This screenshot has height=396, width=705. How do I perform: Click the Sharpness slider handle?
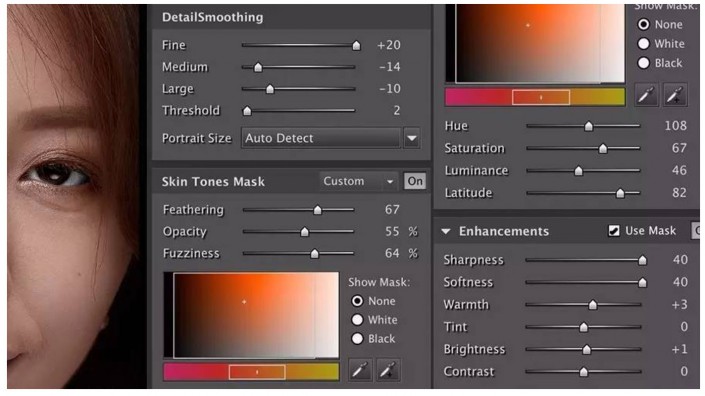(643, 260)
